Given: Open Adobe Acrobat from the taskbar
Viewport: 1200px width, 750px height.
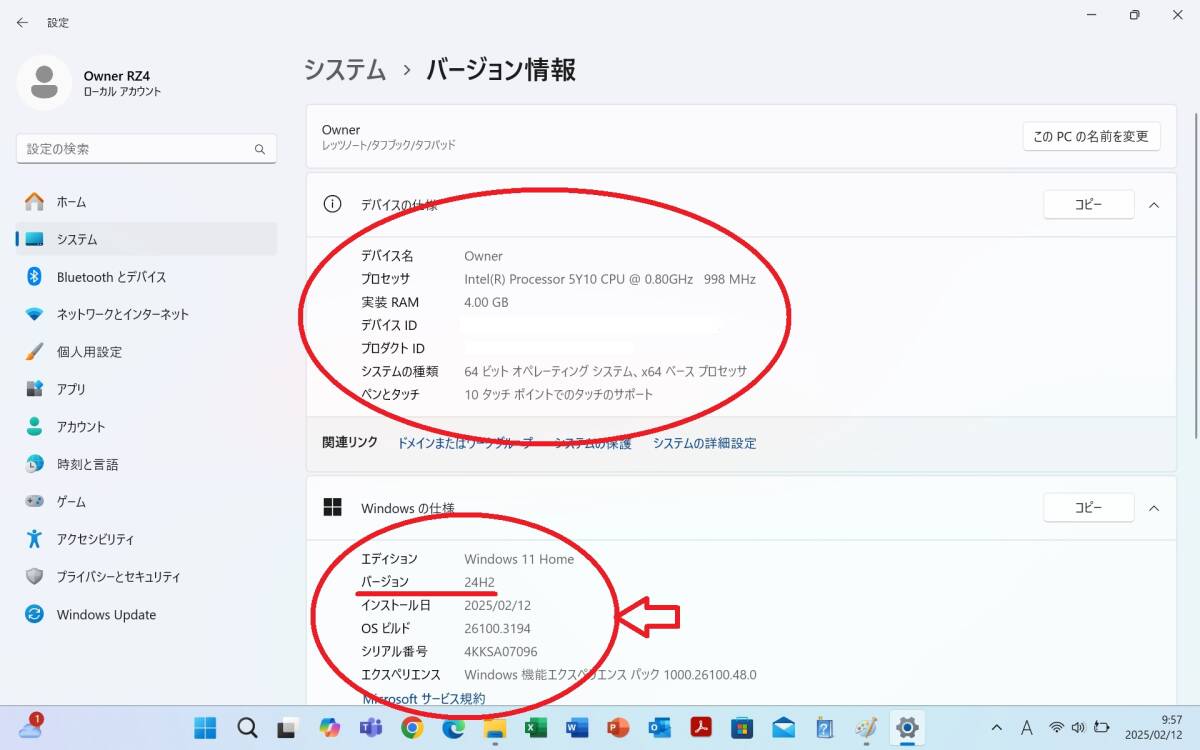Looking at the screenshot, I should (701, 727).
